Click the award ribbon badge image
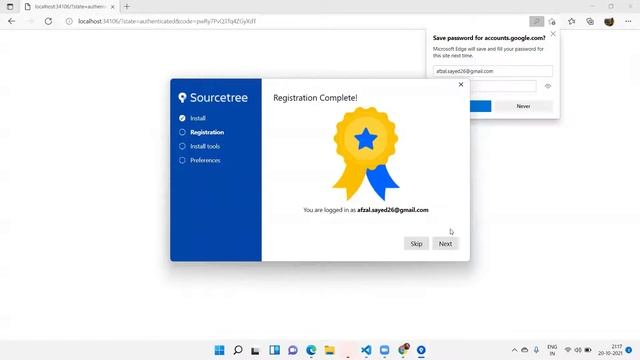Screen dimensions: 640x360 coord(366,153)
